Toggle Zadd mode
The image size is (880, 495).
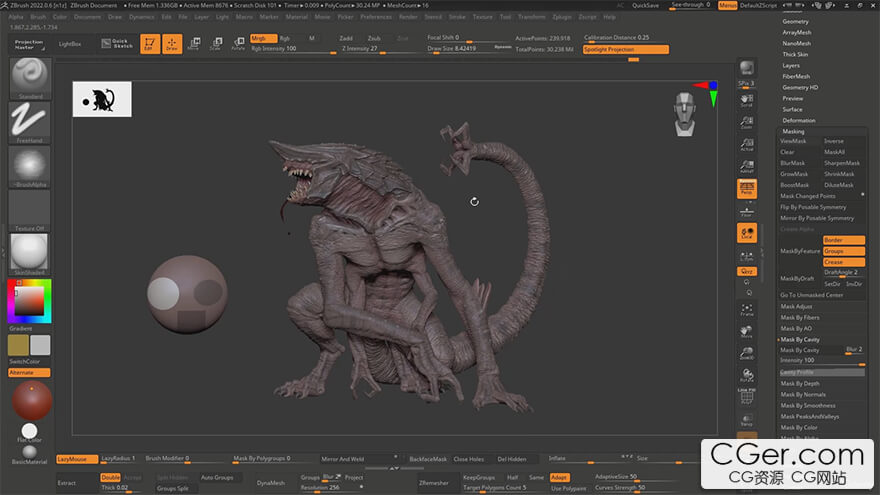pyautogui.click(x=346, y=38)
